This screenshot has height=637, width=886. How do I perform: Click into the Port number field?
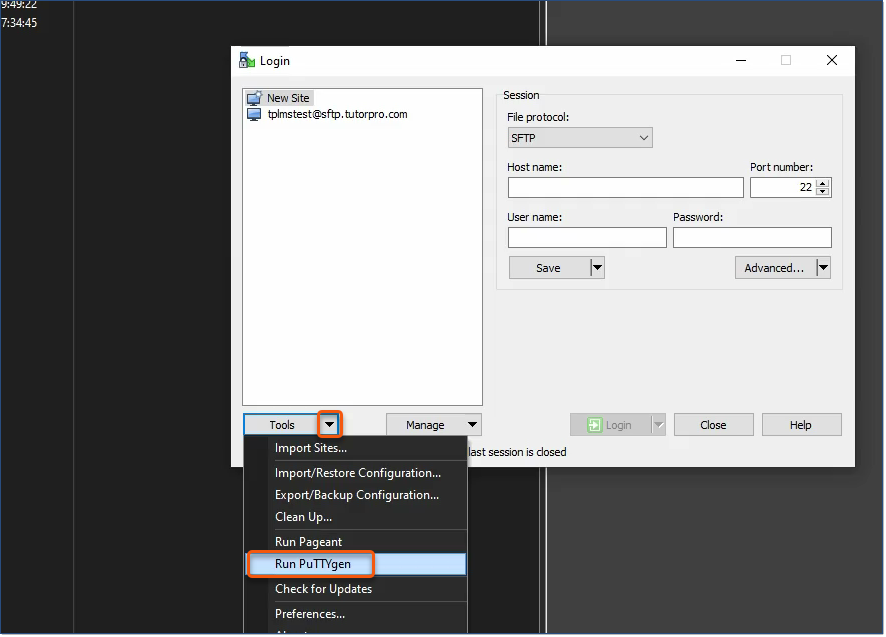pos(783,188)
